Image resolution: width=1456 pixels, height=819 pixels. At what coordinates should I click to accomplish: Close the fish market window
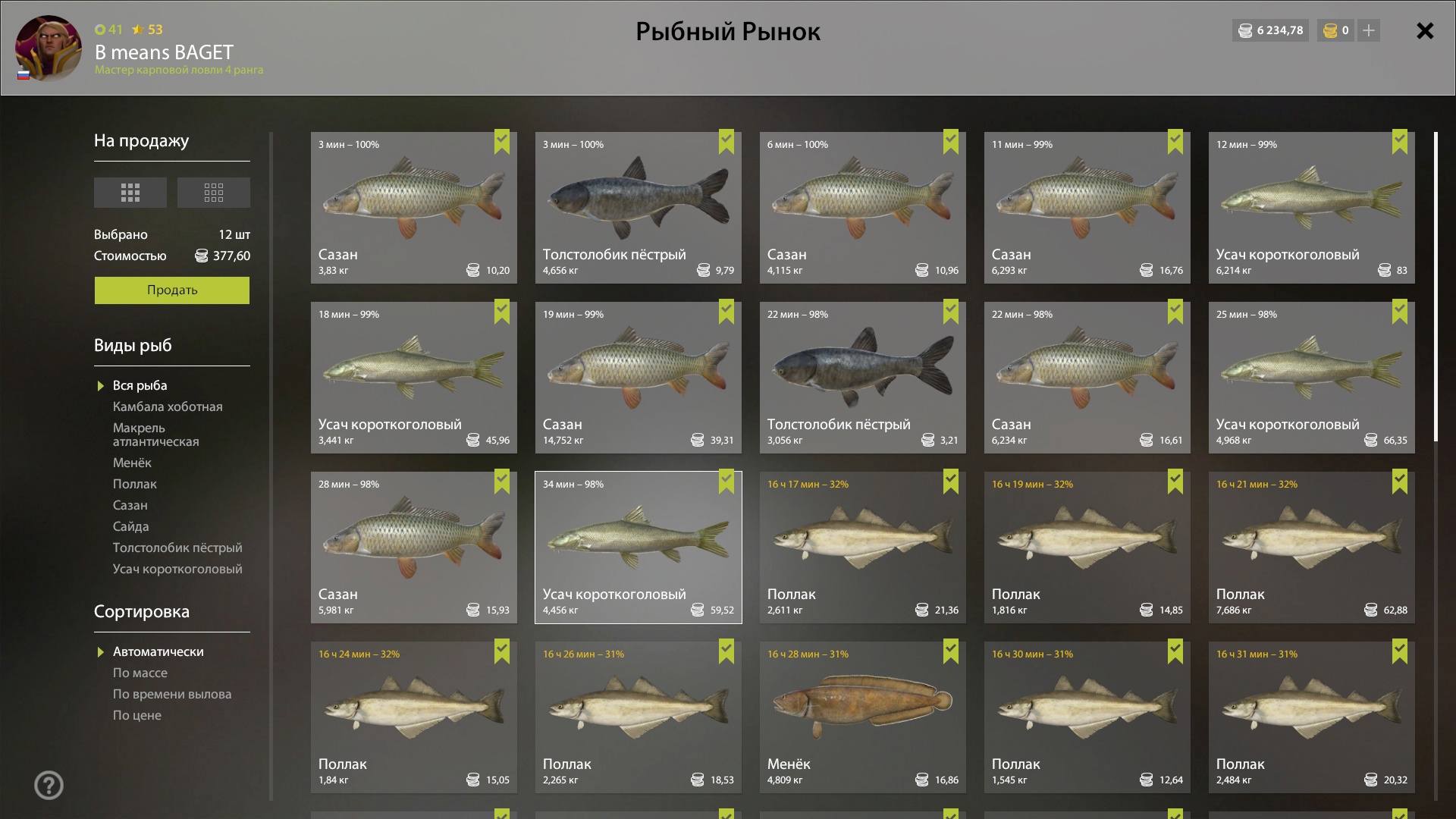pyautogui.click(x=1425, y=30)
